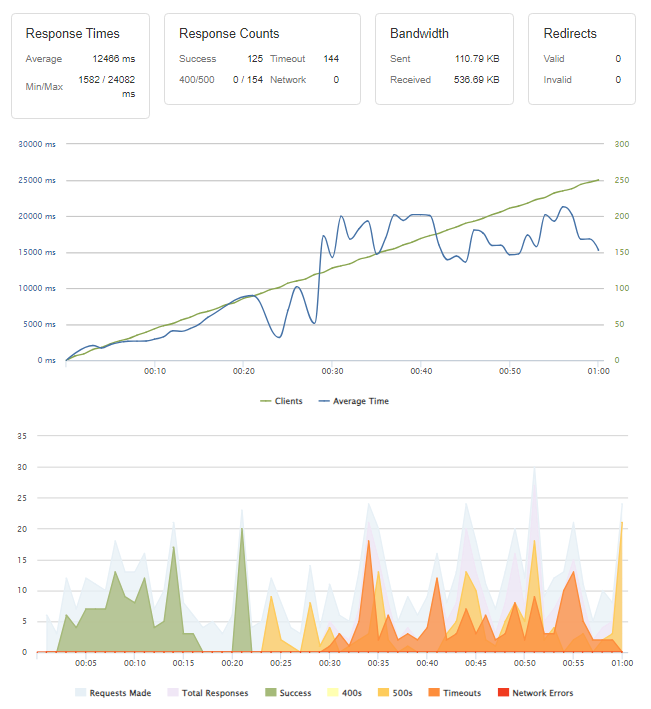Select the Received value 536.69 KB

coord(477,79)
